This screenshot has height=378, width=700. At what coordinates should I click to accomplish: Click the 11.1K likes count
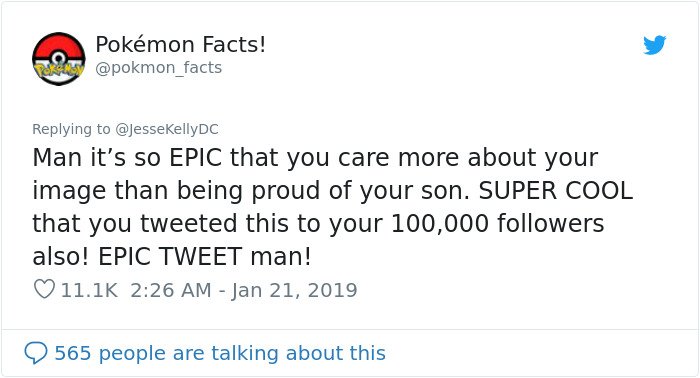click(x=89, y=290)
